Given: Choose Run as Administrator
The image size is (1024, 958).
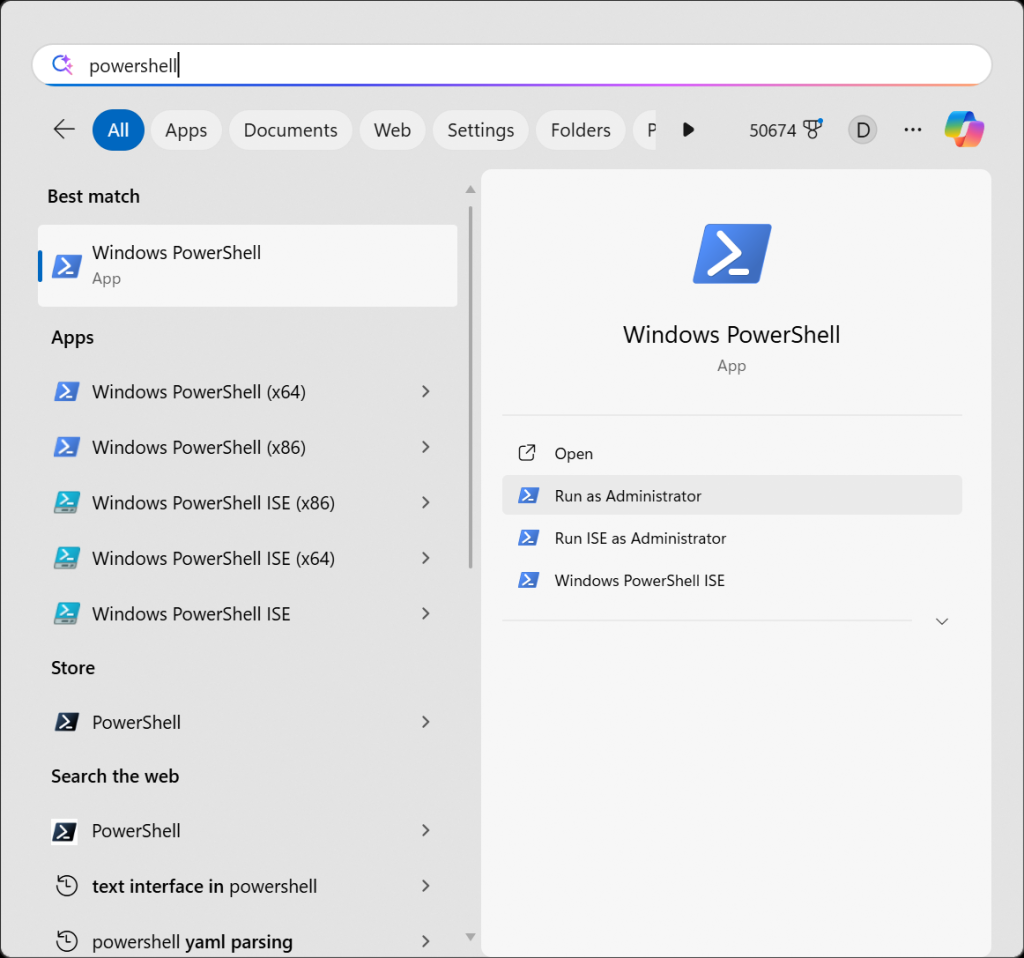Looking at the screenshot, I should click(x=731, y=495).
